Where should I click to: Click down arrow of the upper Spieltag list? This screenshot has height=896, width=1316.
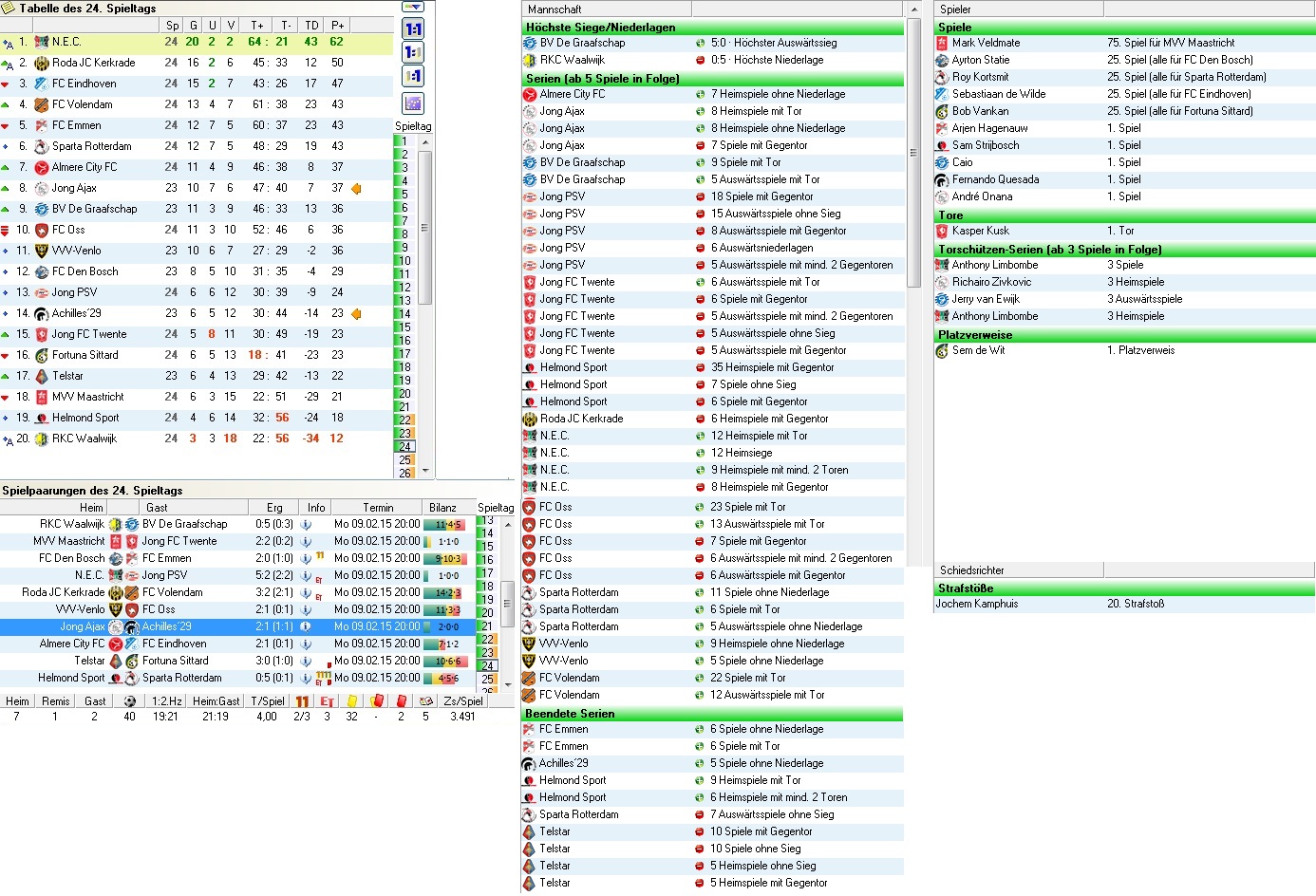425,470
